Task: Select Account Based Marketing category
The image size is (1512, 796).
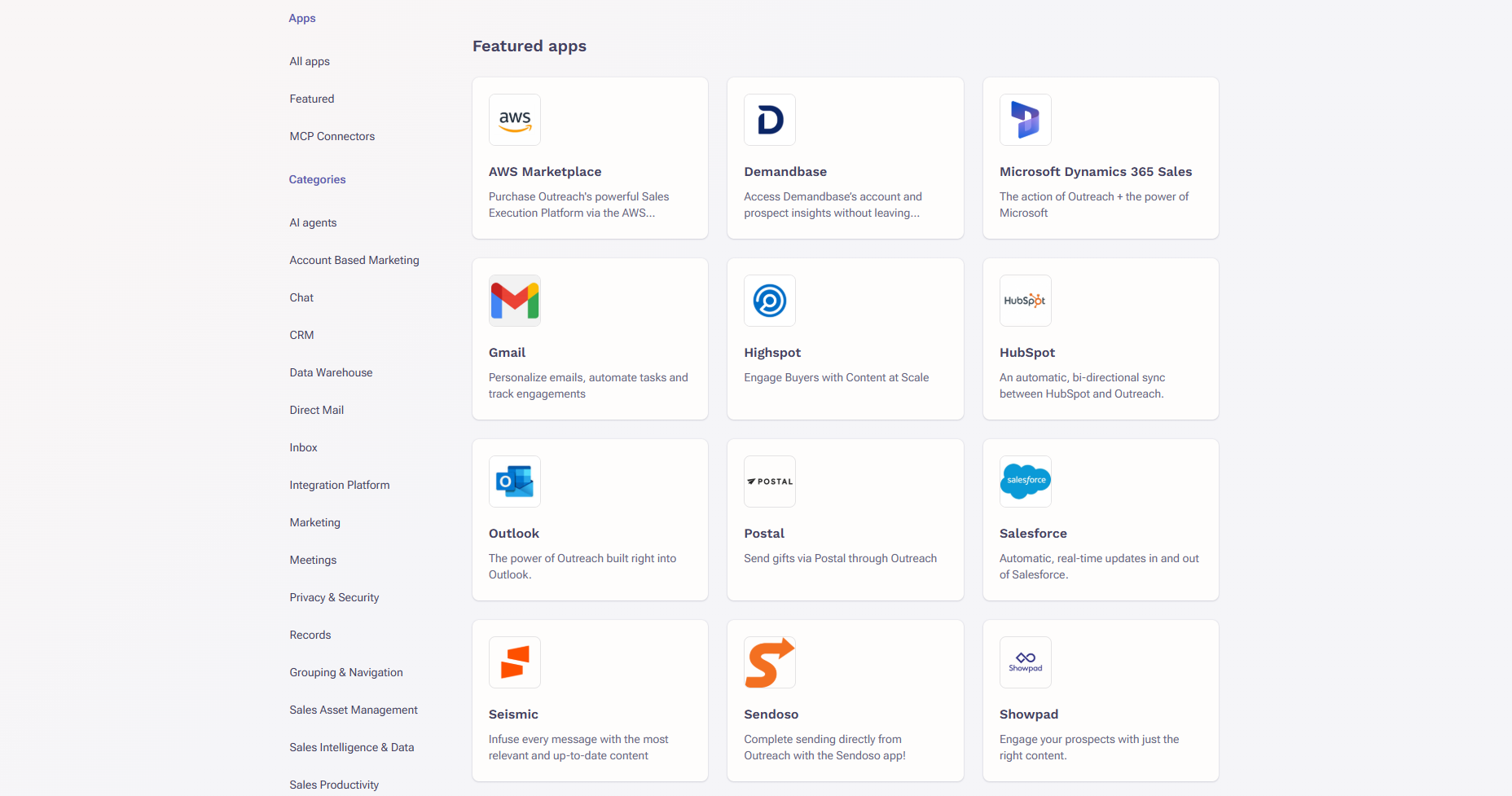Action: [x=354, y=260]
